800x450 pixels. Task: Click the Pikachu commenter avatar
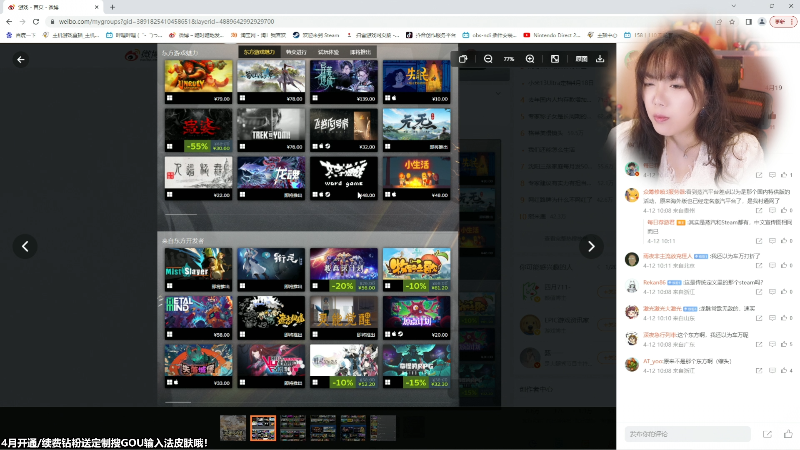(x=632, y=195)
